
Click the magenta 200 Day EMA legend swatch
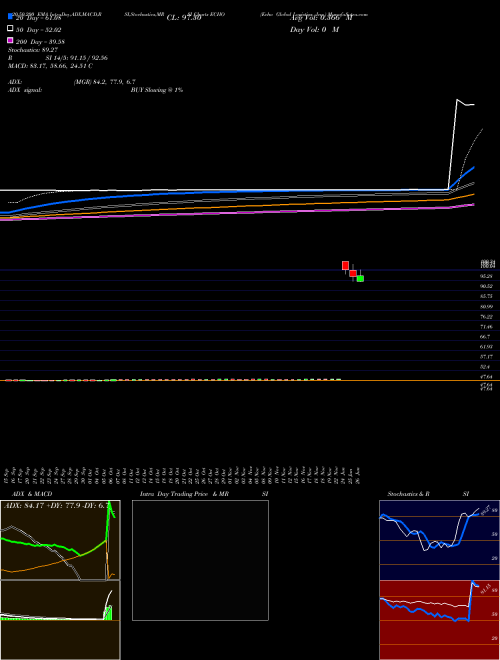click(x=10, y=40)
